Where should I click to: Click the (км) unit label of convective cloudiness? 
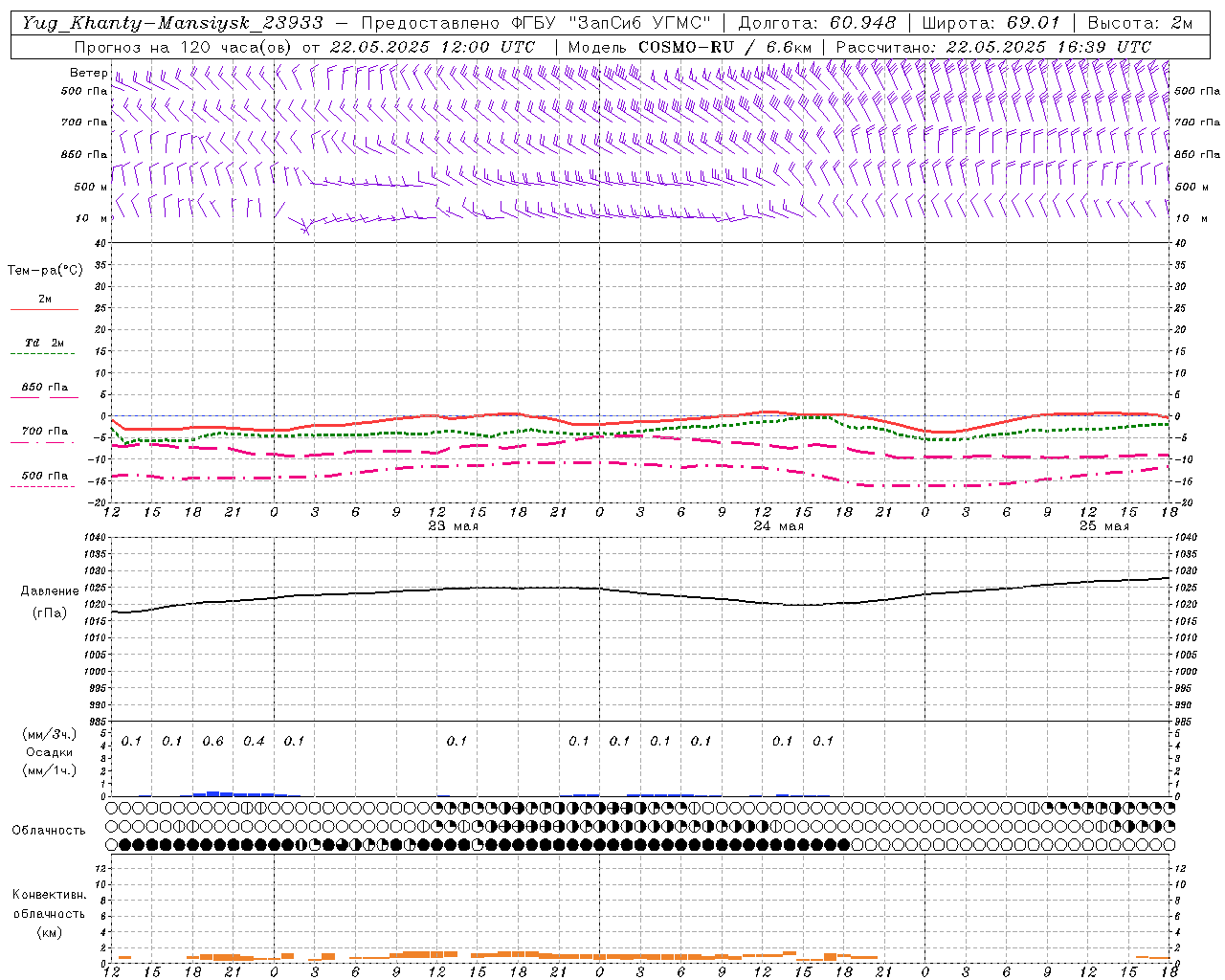click(x=49, y=931)
